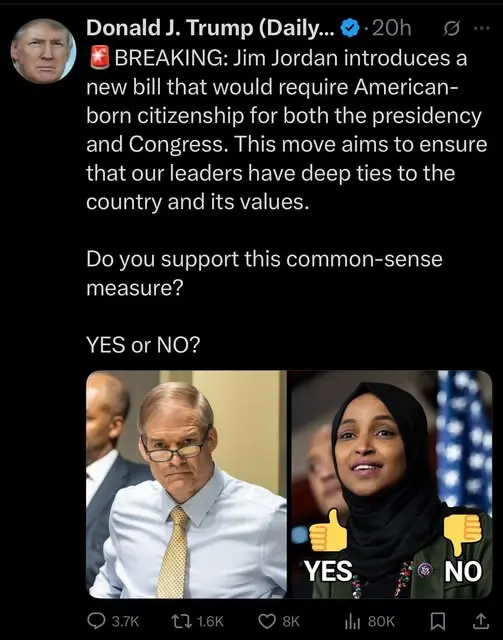Click the reply speech bubble icon
This screenshot has width=503, height=640.
(96, 621)
